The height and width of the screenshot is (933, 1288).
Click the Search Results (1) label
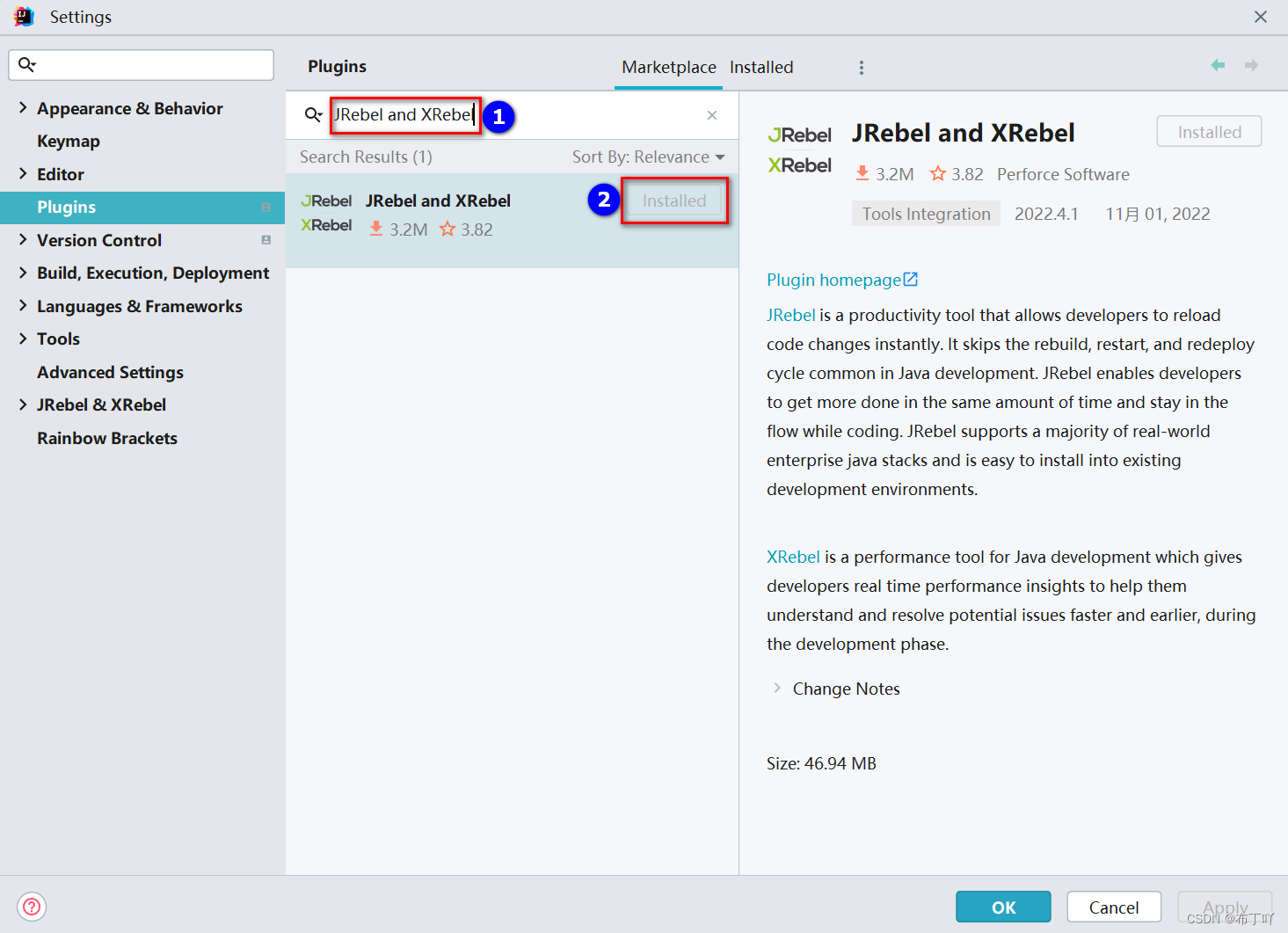coord(366,157)
